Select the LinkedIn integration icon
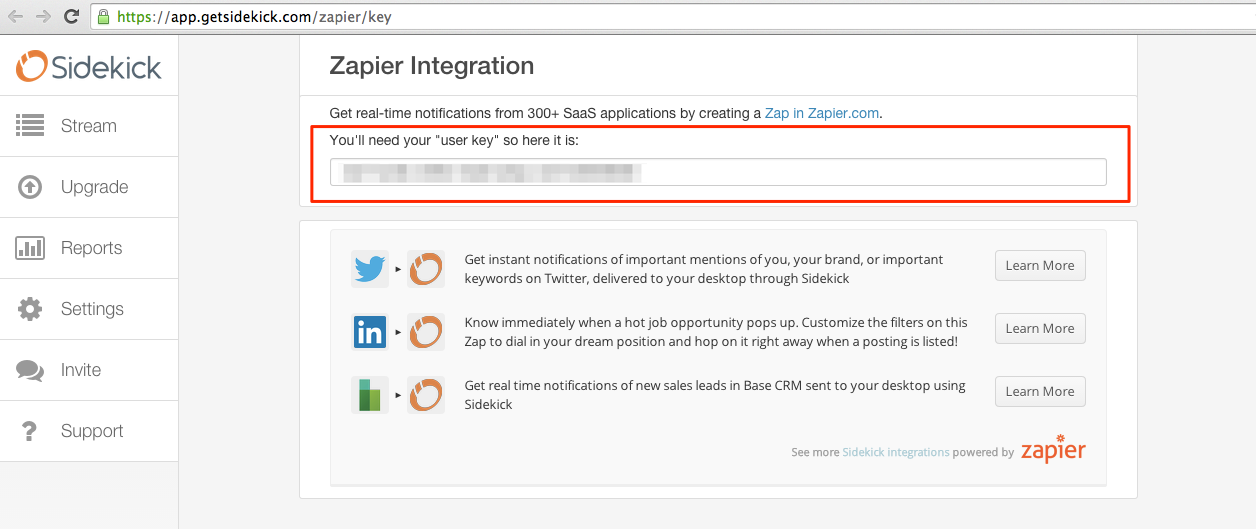Viewport: 1256px width, 529px height. pos(369,332)
